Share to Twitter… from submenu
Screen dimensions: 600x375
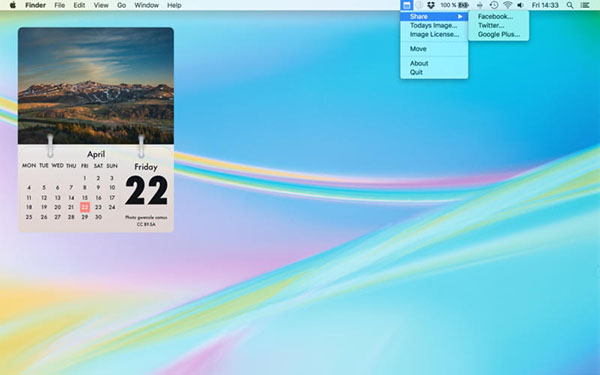pyautogui.click(x=499, y=26)
